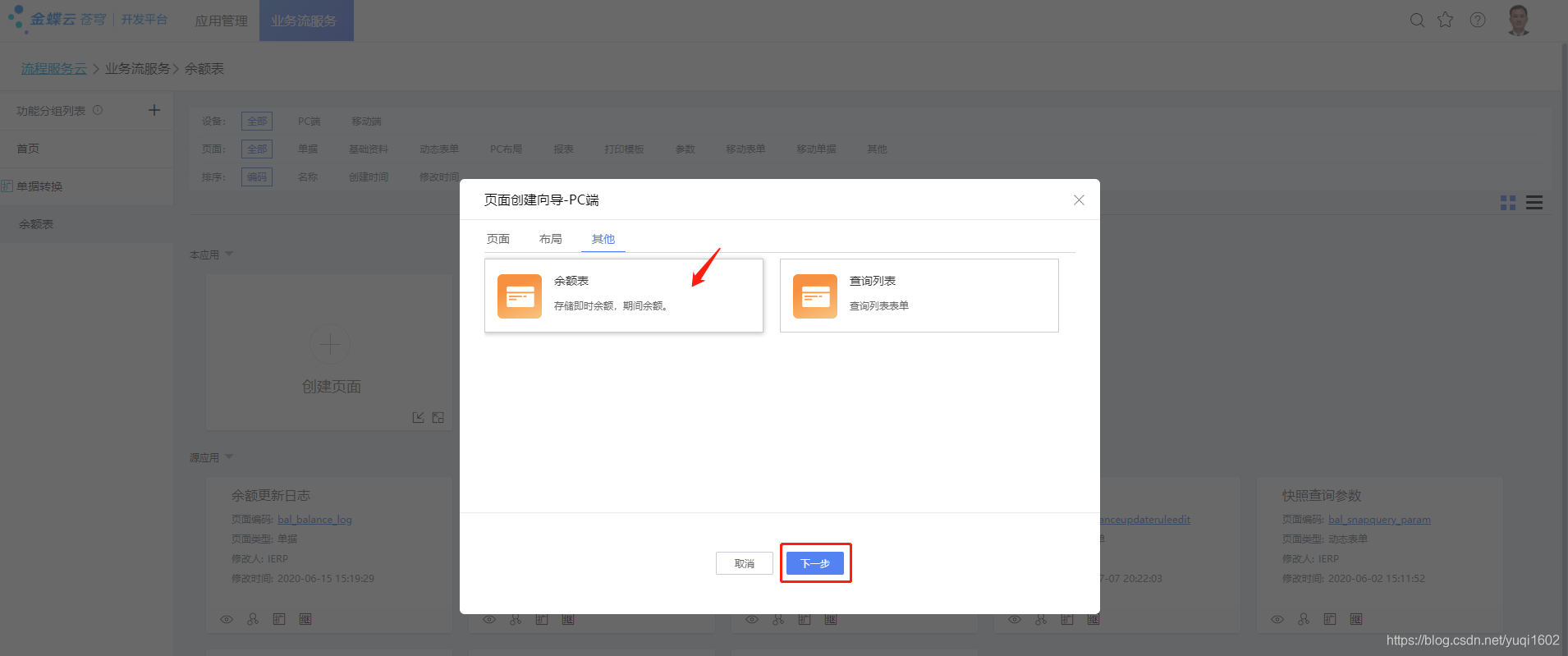Screen dimensions: 1568x656
Task: Open 业务流服务 top navigation tab
Action: coord(306,21)
